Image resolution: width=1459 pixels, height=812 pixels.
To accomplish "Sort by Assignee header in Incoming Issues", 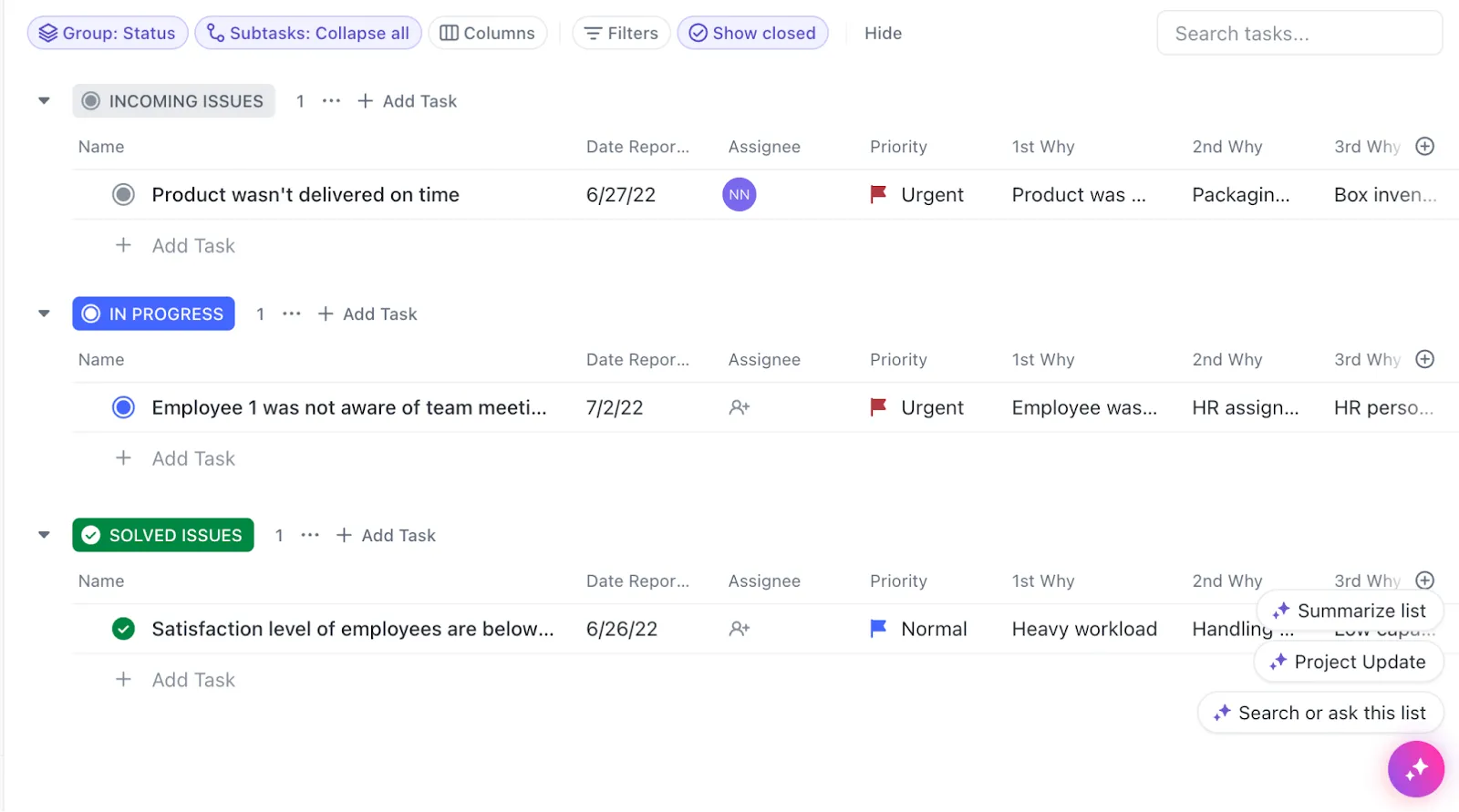I will [764, 147].
